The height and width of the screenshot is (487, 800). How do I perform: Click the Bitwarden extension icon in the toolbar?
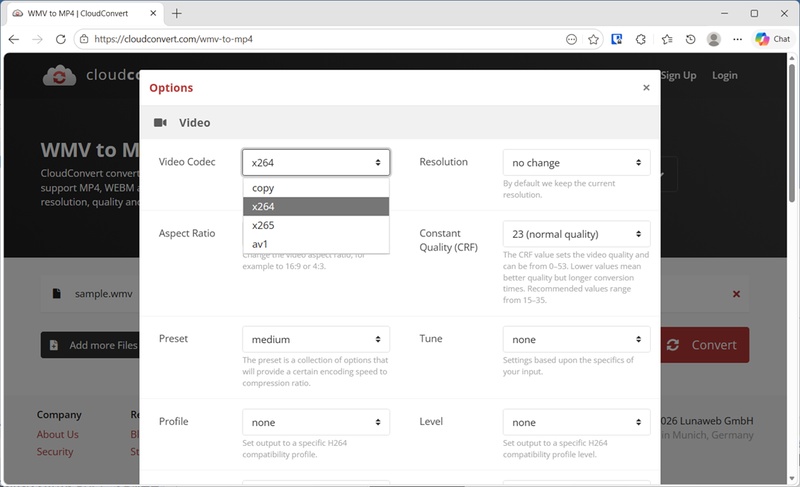pyautogui.click(x=618, y=39)
